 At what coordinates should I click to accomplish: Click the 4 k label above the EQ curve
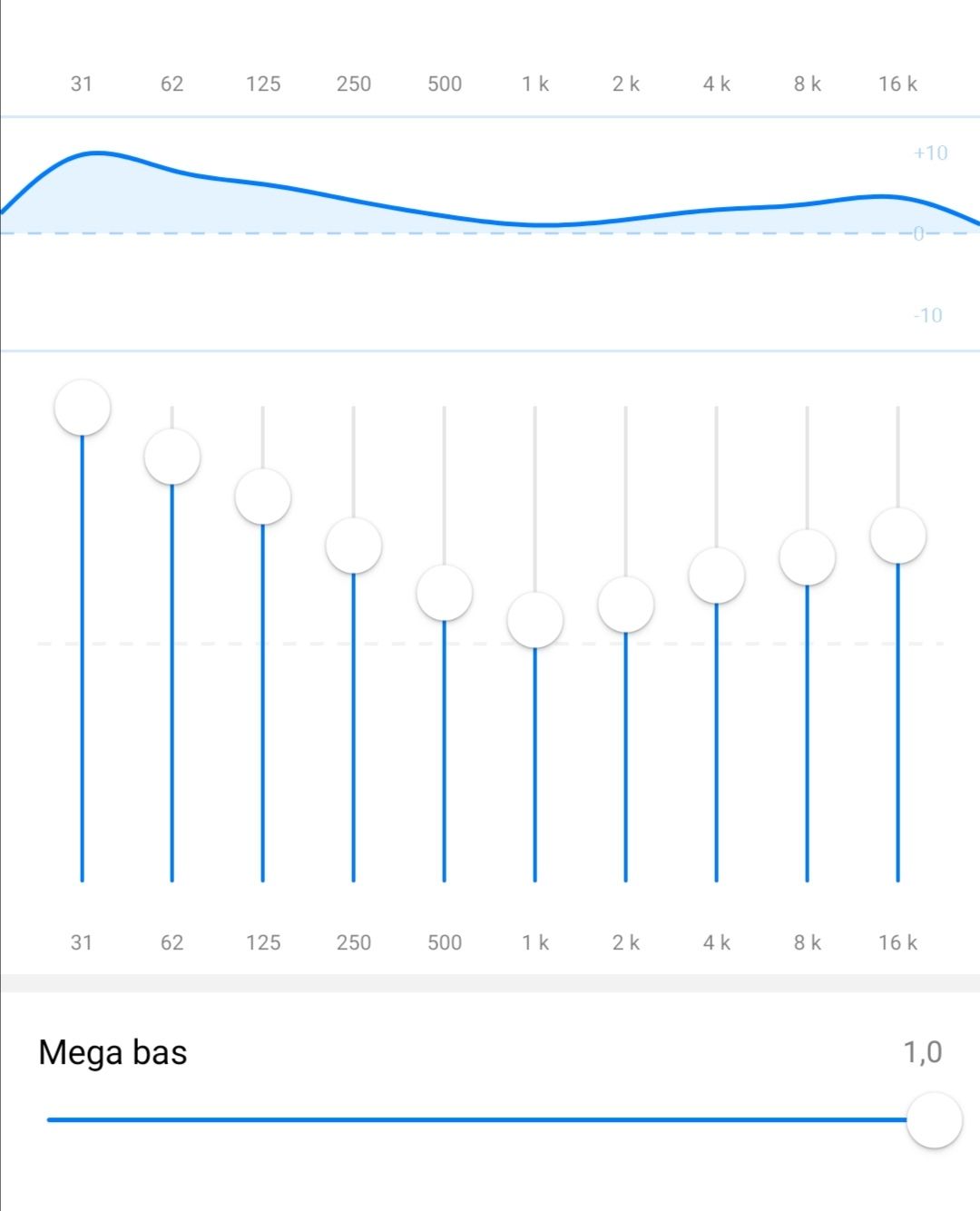[717, 84]
